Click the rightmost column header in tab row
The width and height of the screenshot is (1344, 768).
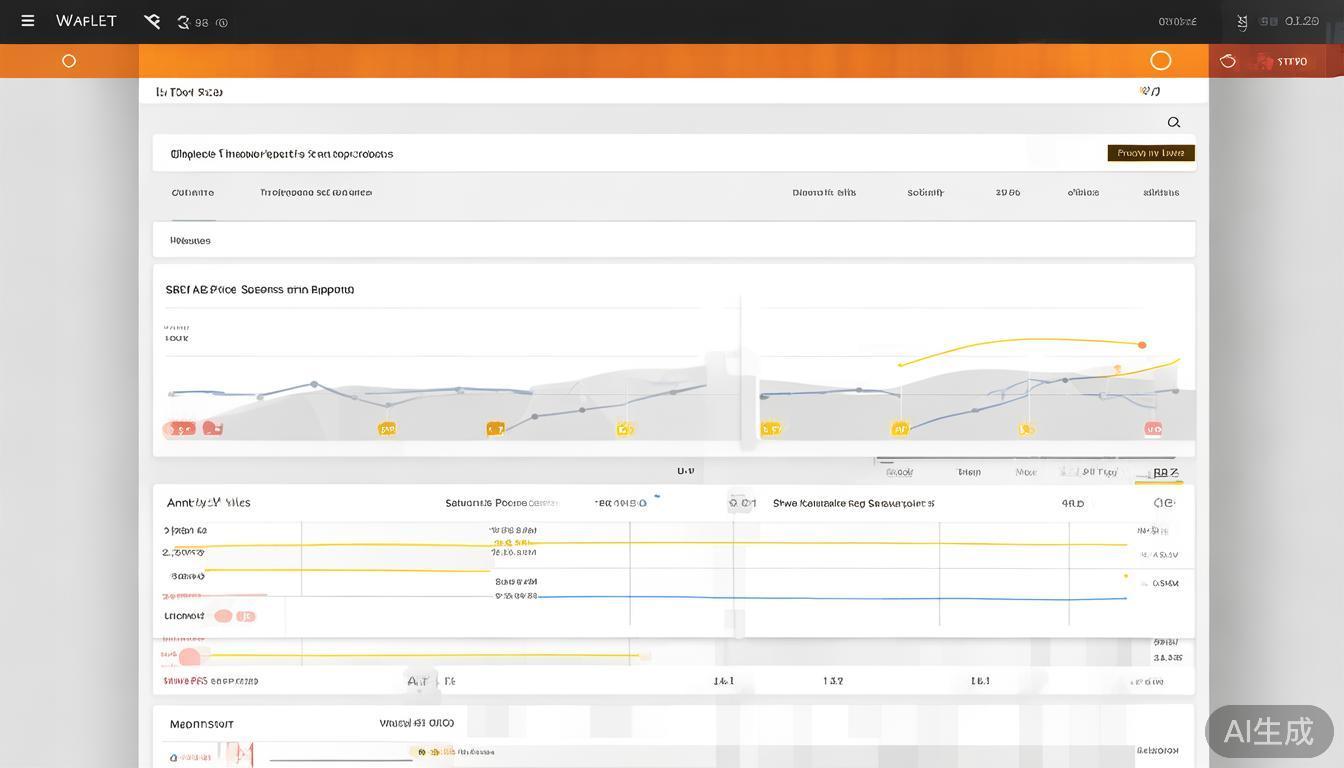coord(1161,193)
